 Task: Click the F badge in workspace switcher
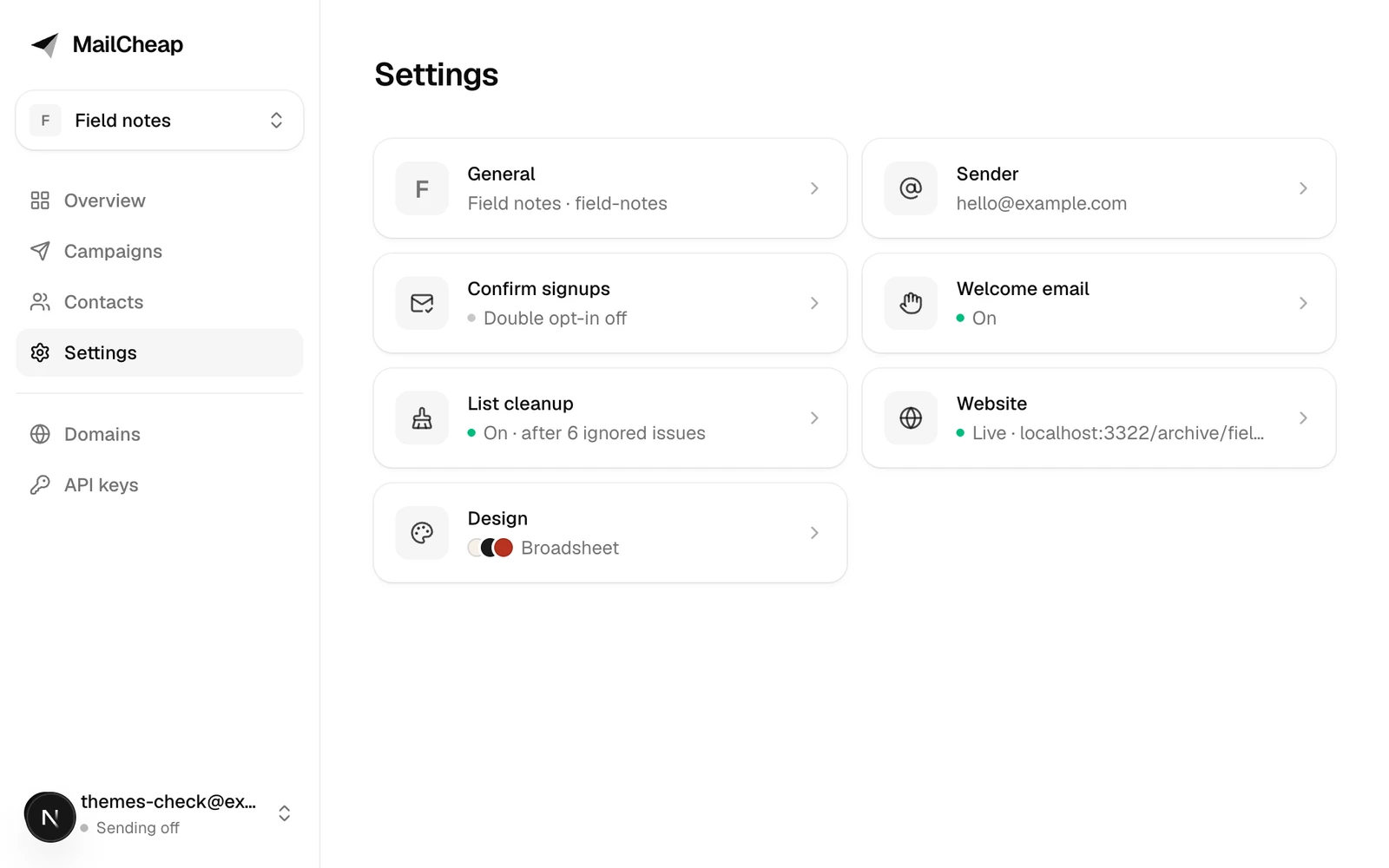coord(45,121)
